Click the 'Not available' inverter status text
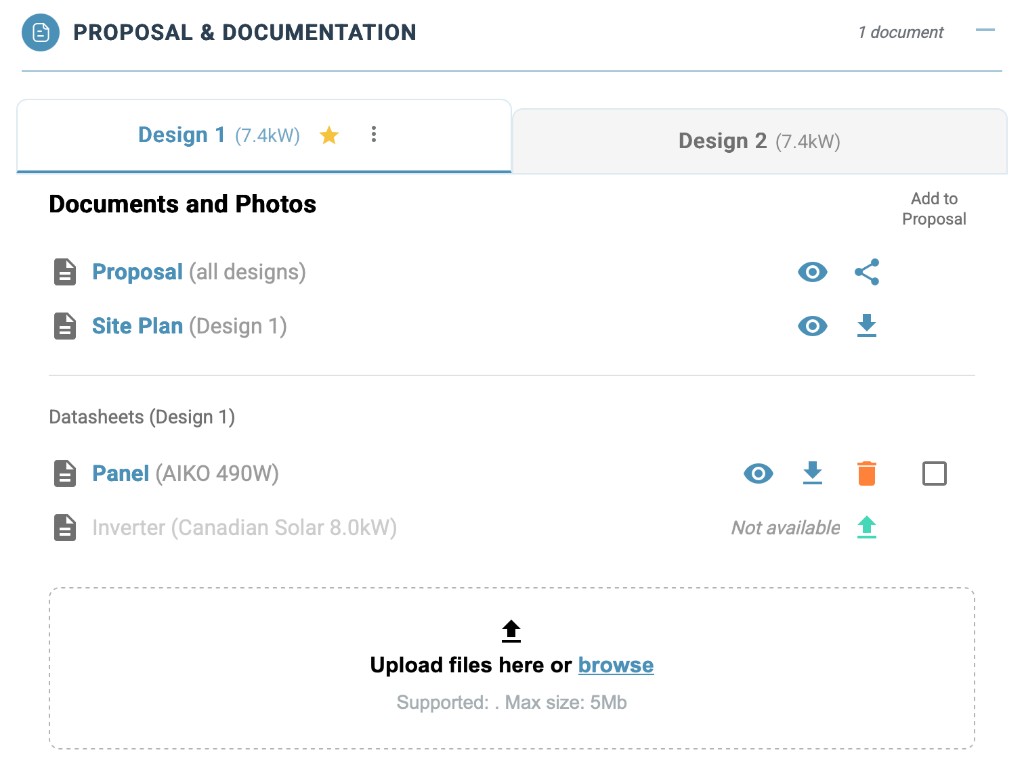Screen dimensions: 1024x763 [x=786, y=527]
